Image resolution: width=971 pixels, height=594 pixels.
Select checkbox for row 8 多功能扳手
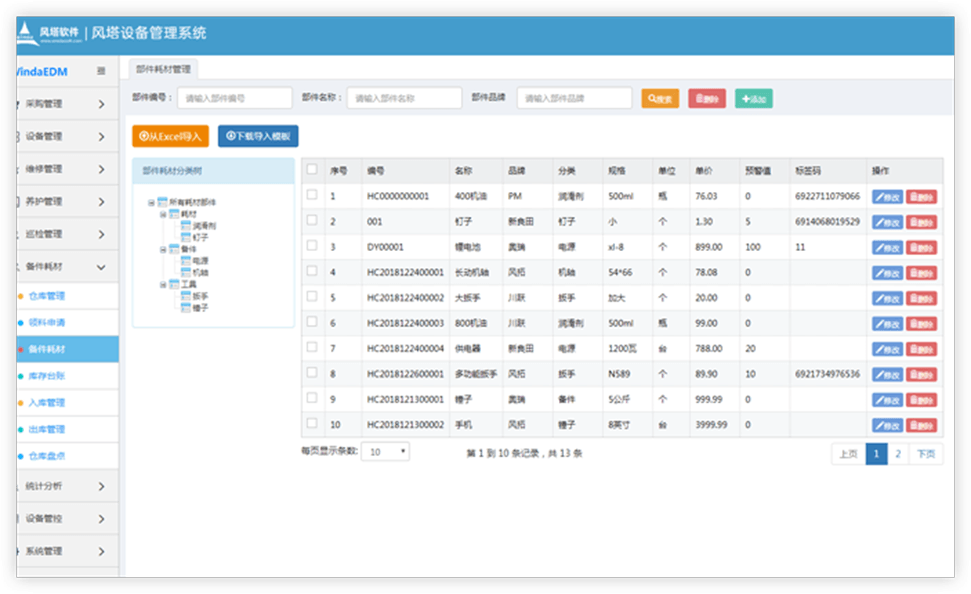coord(312,373)
